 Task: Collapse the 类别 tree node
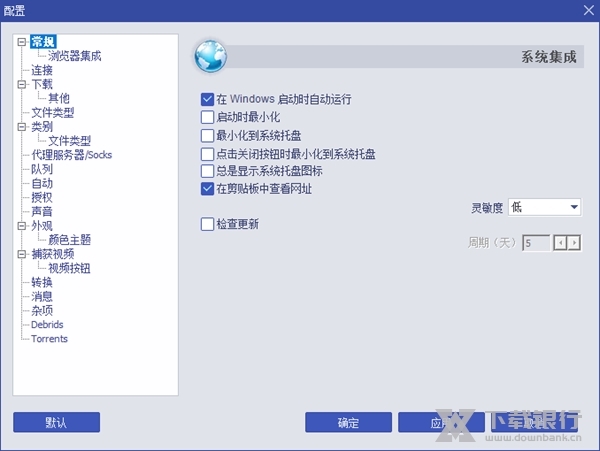pyautogui.click(x=22, y=127)
